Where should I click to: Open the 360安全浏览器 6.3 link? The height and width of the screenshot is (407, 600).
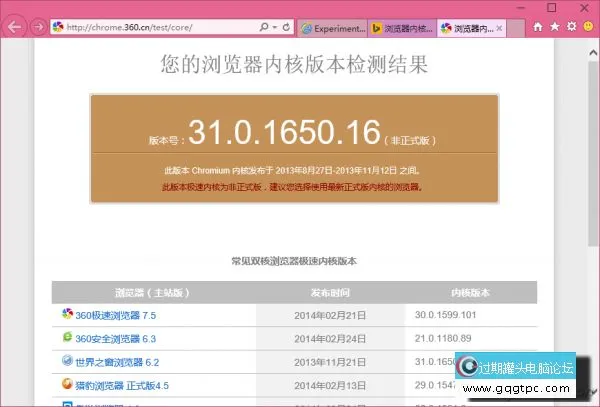tap(116, 339)
